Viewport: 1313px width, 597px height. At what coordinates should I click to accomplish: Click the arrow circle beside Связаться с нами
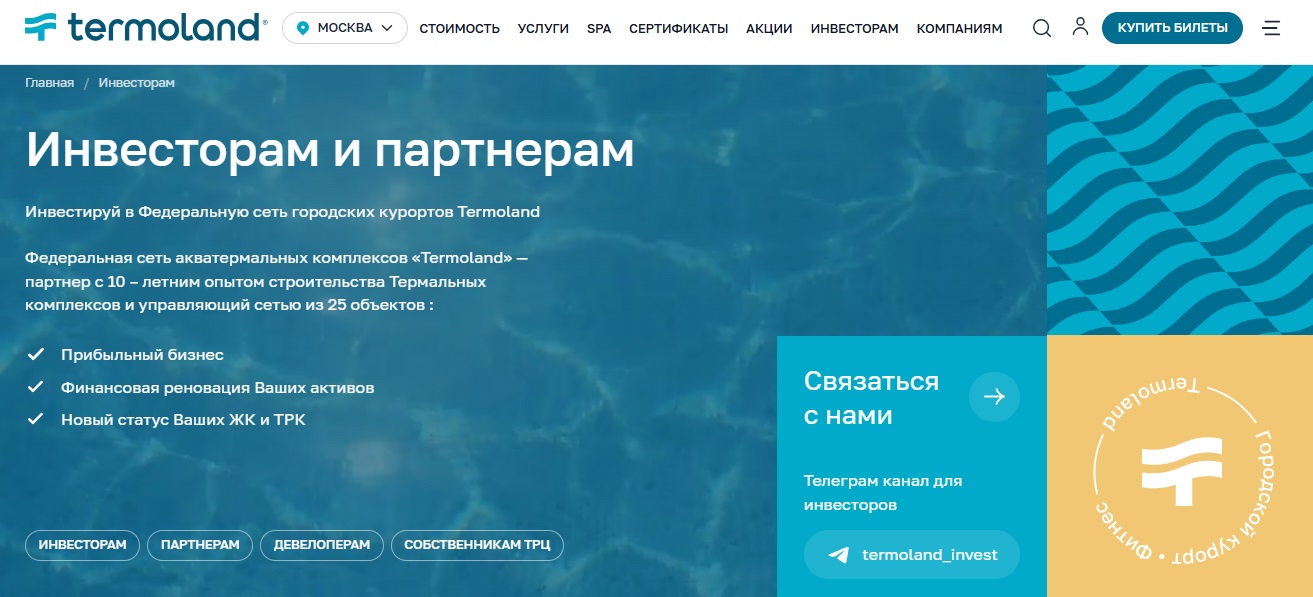994,397
